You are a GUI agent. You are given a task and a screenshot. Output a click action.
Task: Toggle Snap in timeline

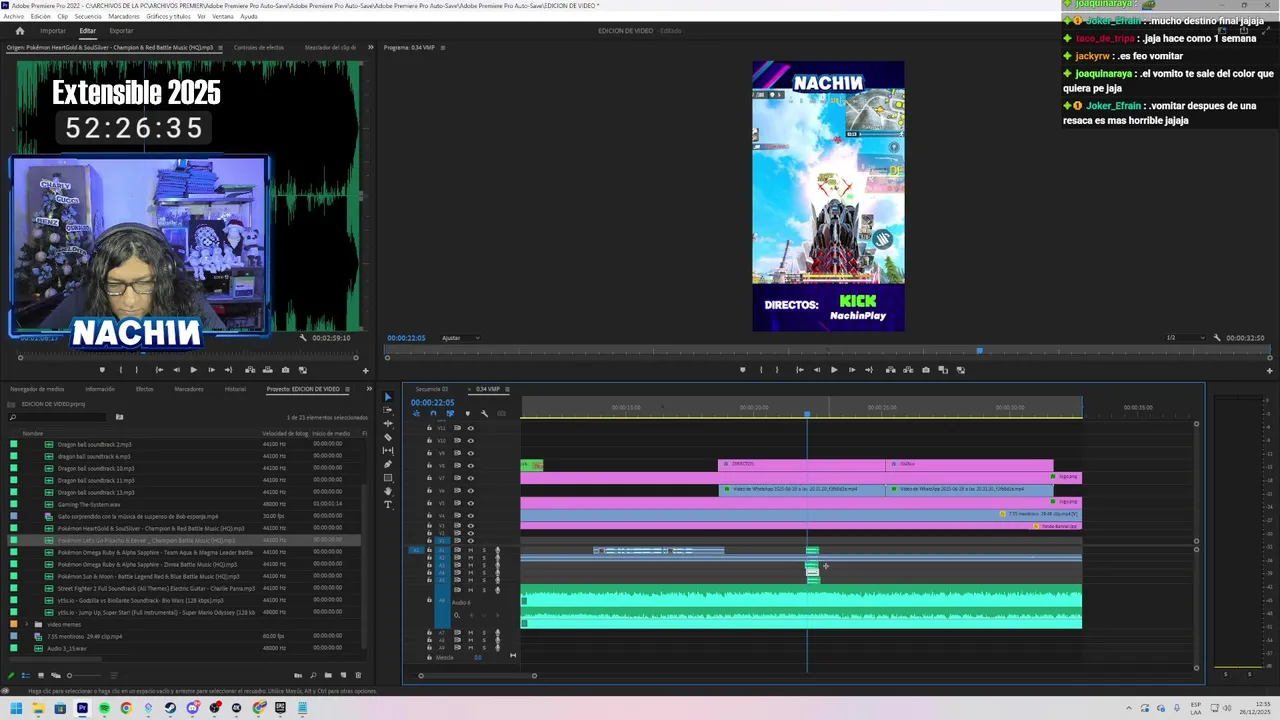pyautogui.click(x=433, y=414)
